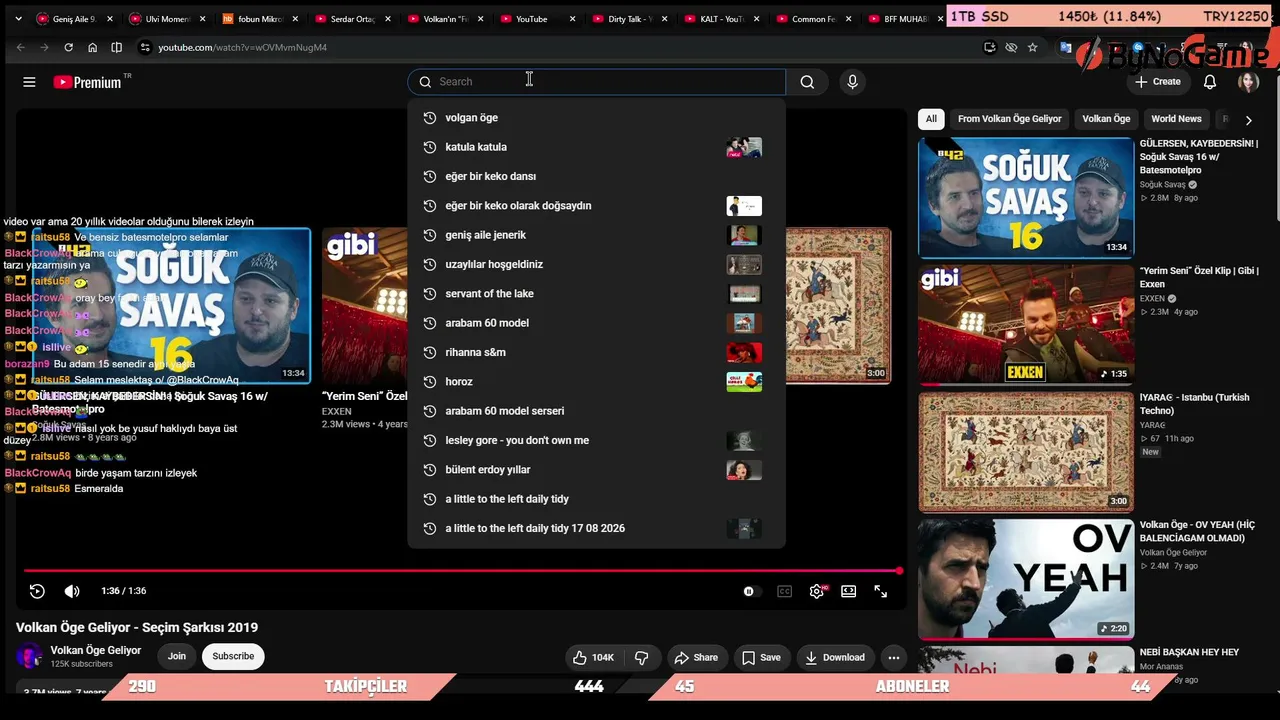The image size is (1280, 720).
Task: Select 'From Volkan Öge Geliyor' chip
Action: point(1010,119)
